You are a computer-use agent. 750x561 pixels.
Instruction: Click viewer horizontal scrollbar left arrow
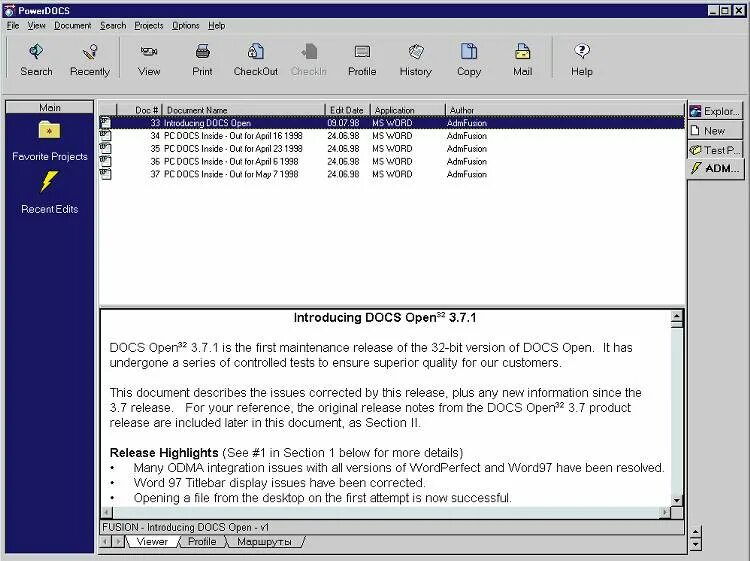pos(106,512)
